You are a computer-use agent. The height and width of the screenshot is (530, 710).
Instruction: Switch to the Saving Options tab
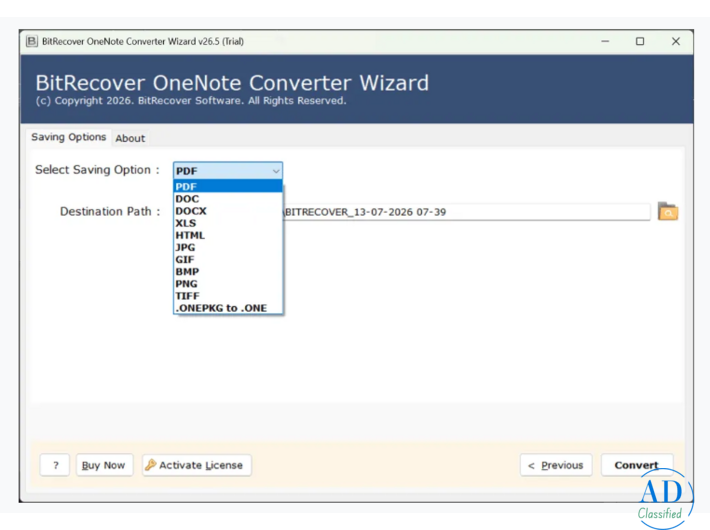point(68,137)
